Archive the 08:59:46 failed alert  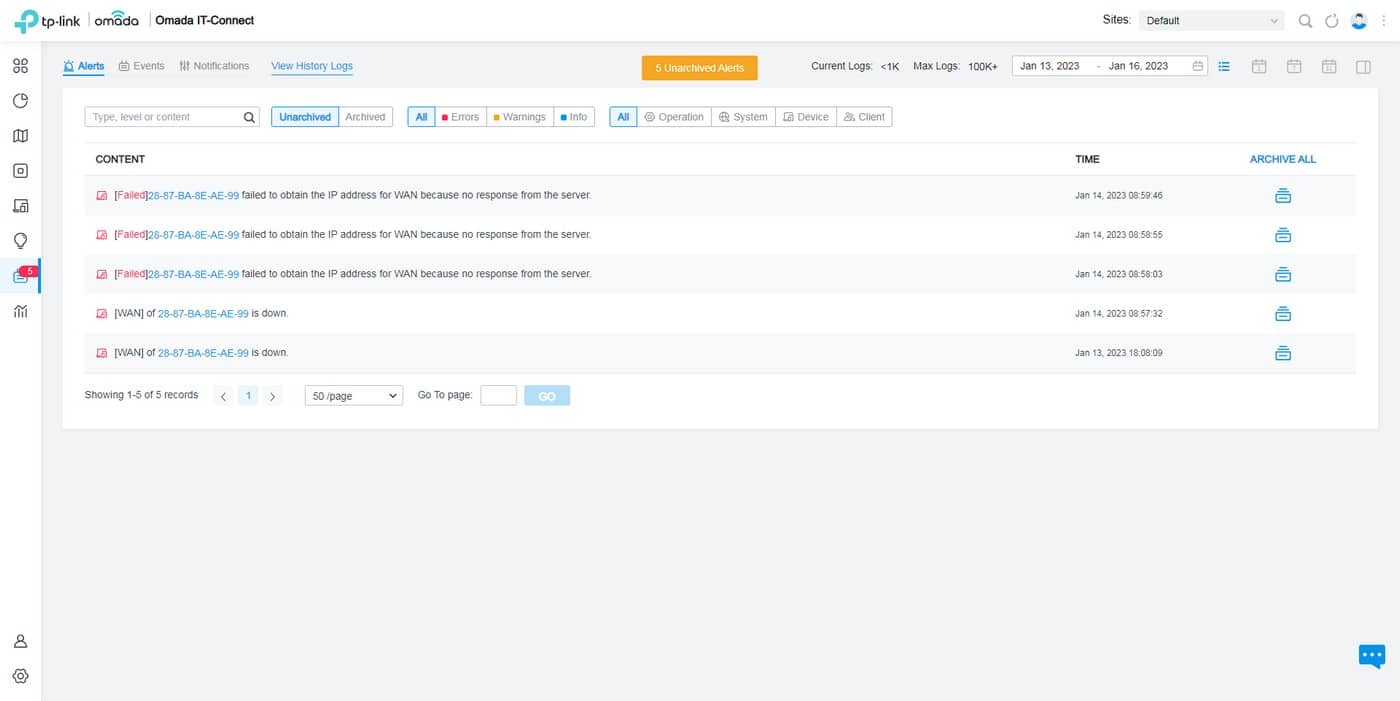point(1283,196)
